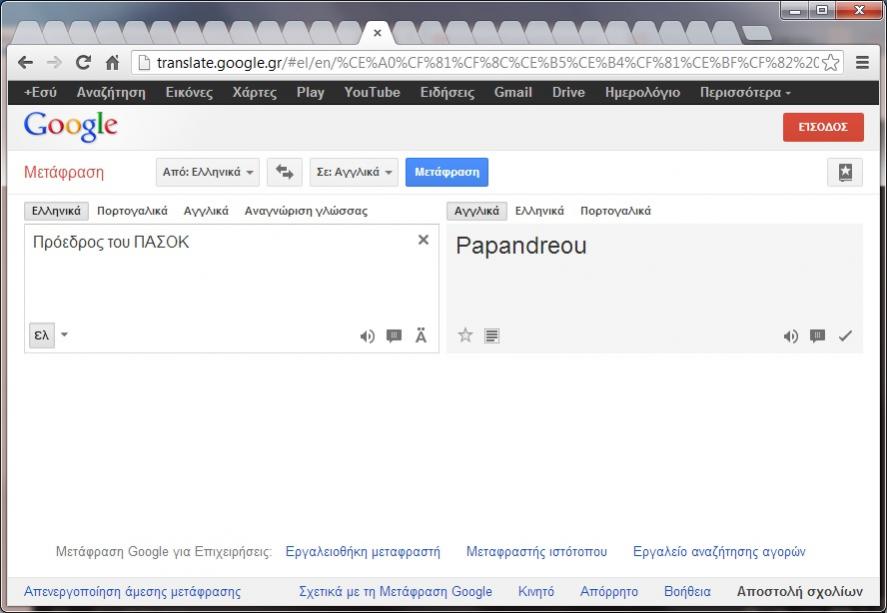887x613 pixels.
Task: Listen to the Greek source text
Action: click(x=367, y=336)
